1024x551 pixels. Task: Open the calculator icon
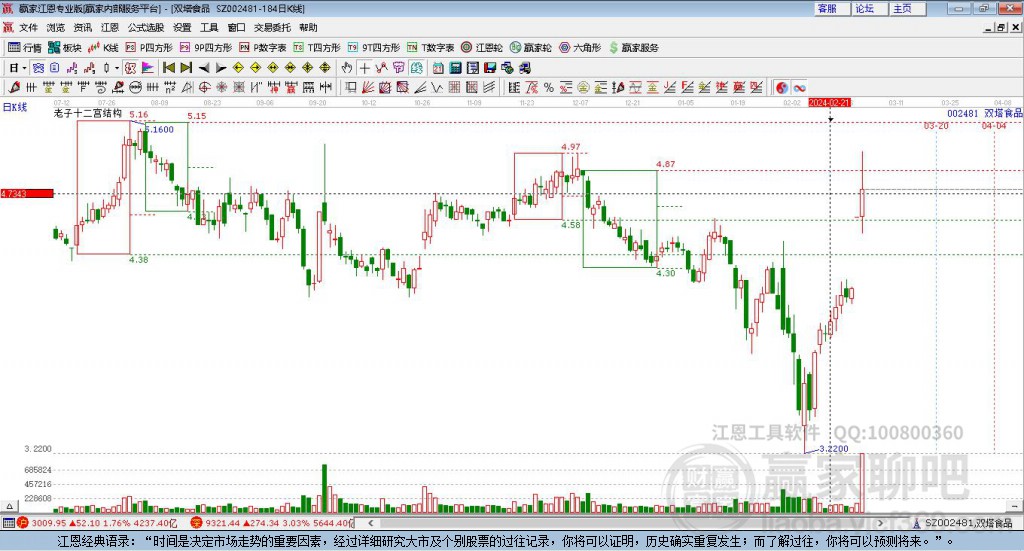click(x=456, y=68)
